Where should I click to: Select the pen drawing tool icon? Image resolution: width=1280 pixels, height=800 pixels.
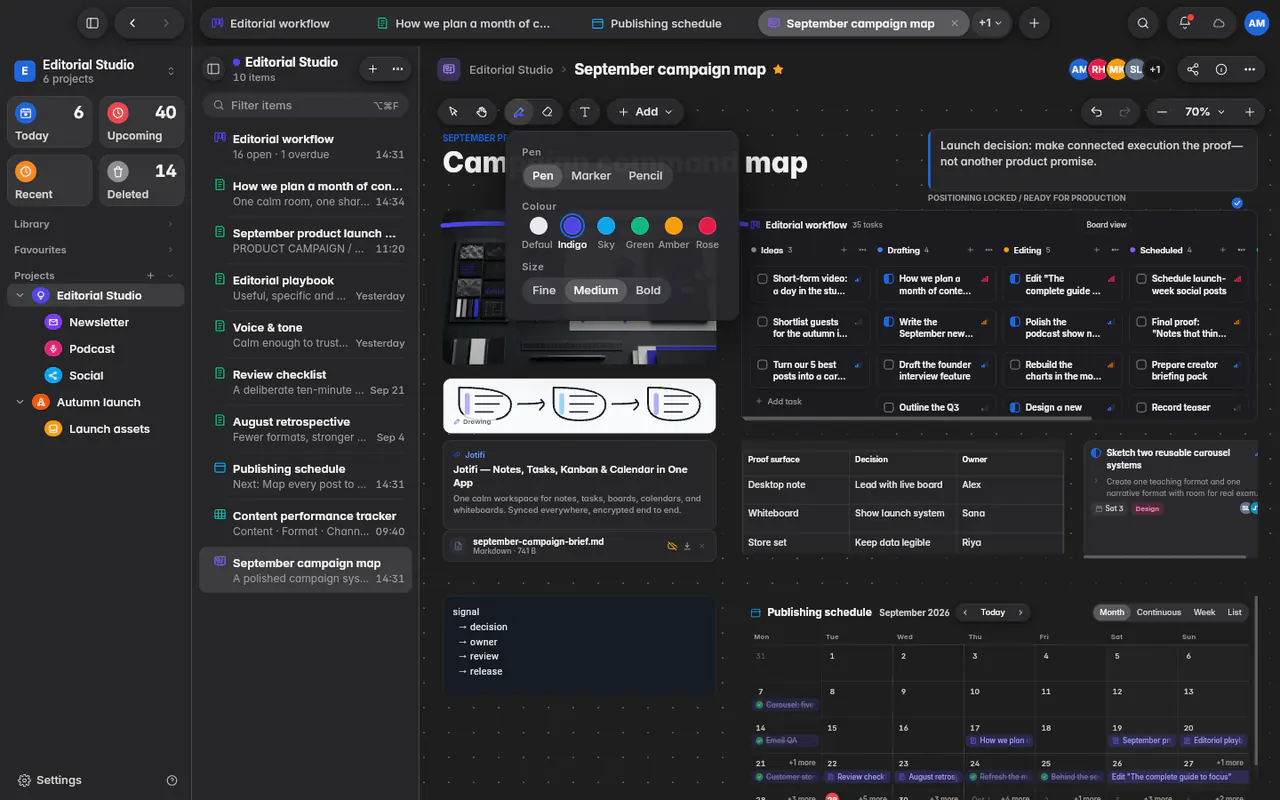518,112
